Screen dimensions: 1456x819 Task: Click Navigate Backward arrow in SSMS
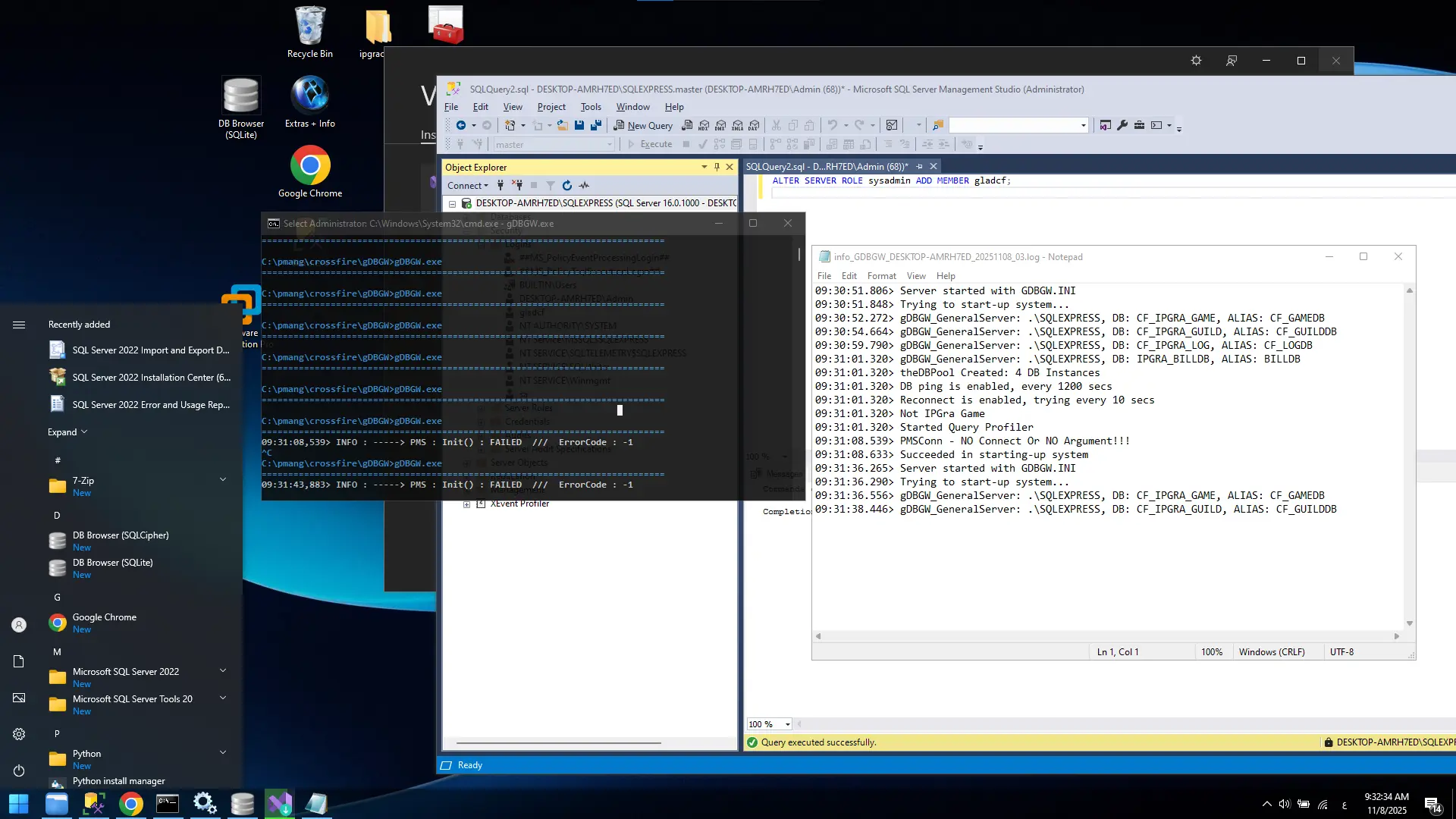pyautogui.click(x=461, y=125)
